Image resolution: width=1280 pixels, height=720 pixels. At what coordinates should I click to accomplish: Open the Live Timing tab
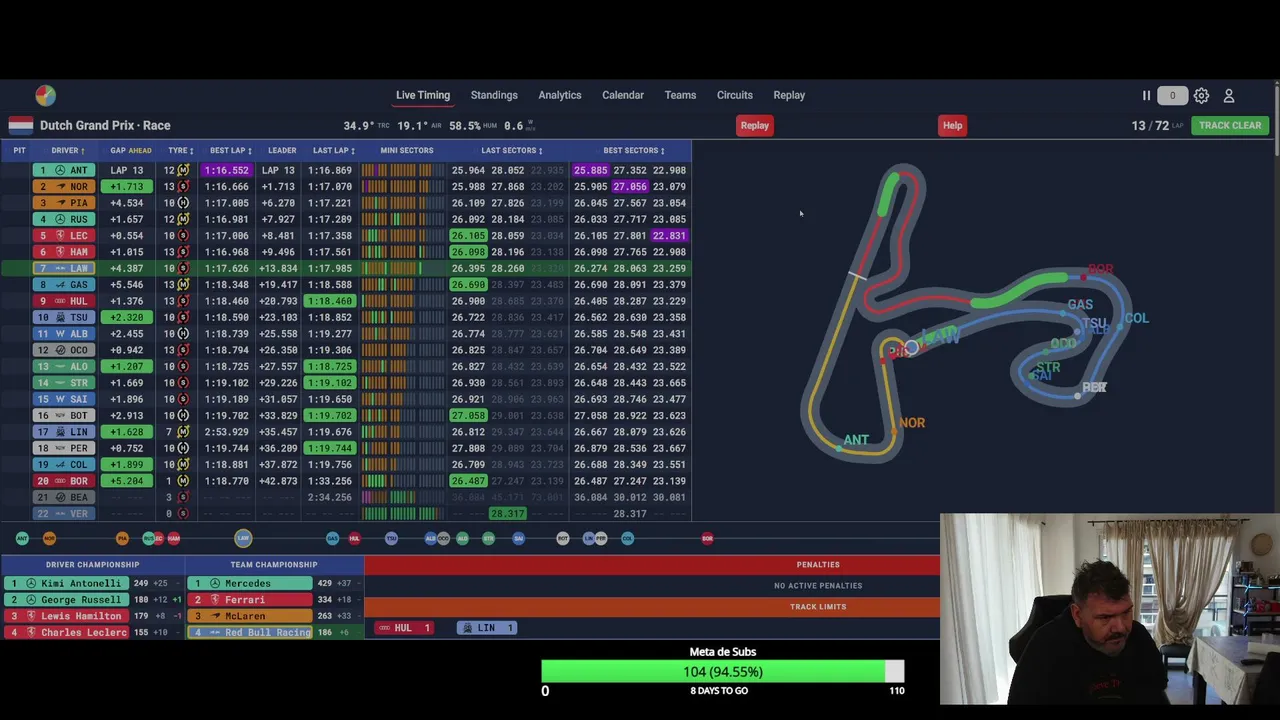click(x=423, y=95)
